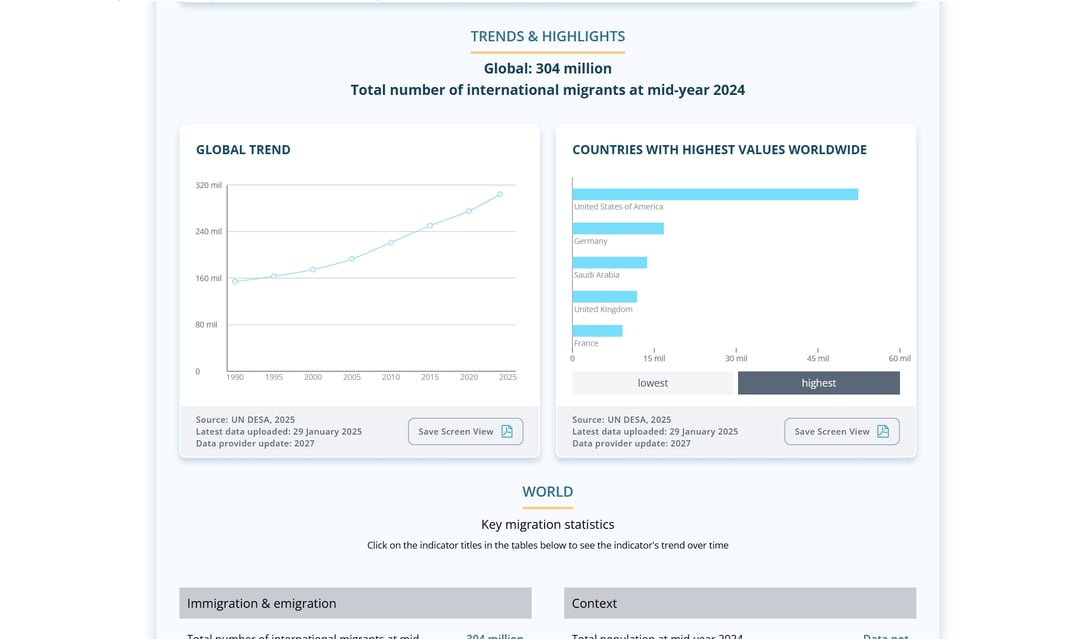Open 'Total population at mid-year 2024' indicator

[657, 635]
